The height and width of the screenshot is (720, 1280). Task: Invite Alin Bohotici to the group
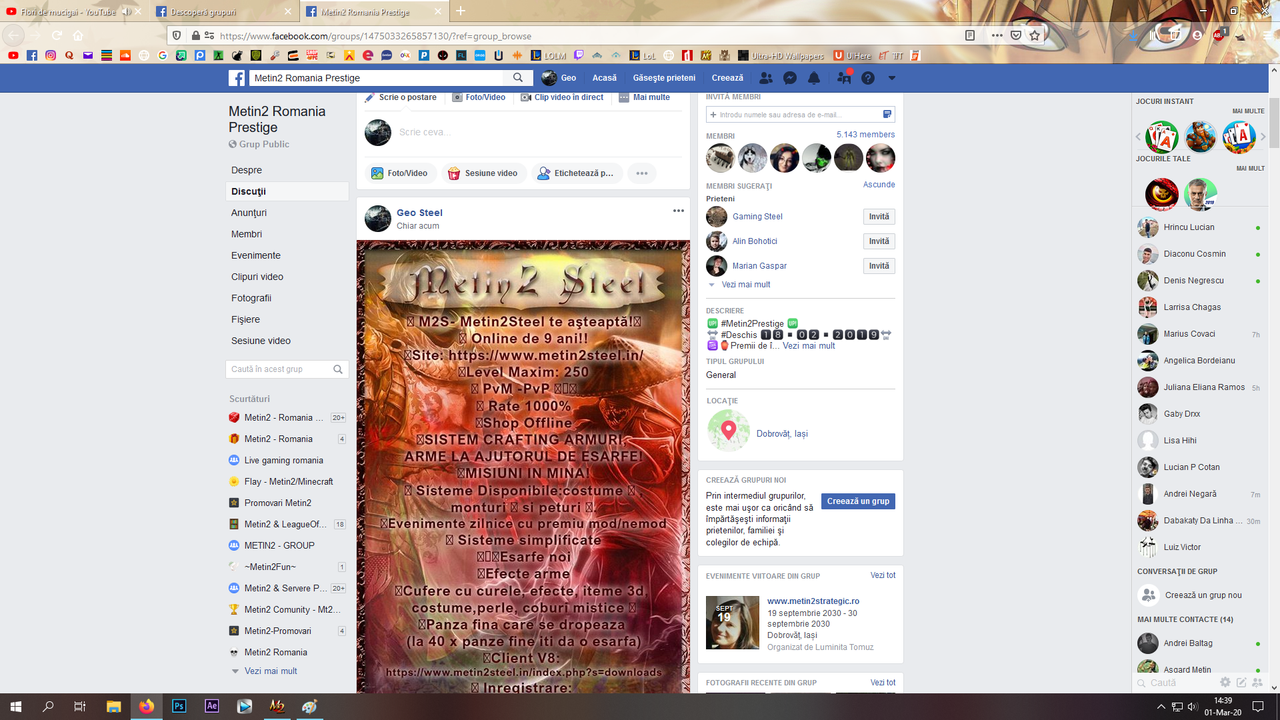tap(879, 241)
